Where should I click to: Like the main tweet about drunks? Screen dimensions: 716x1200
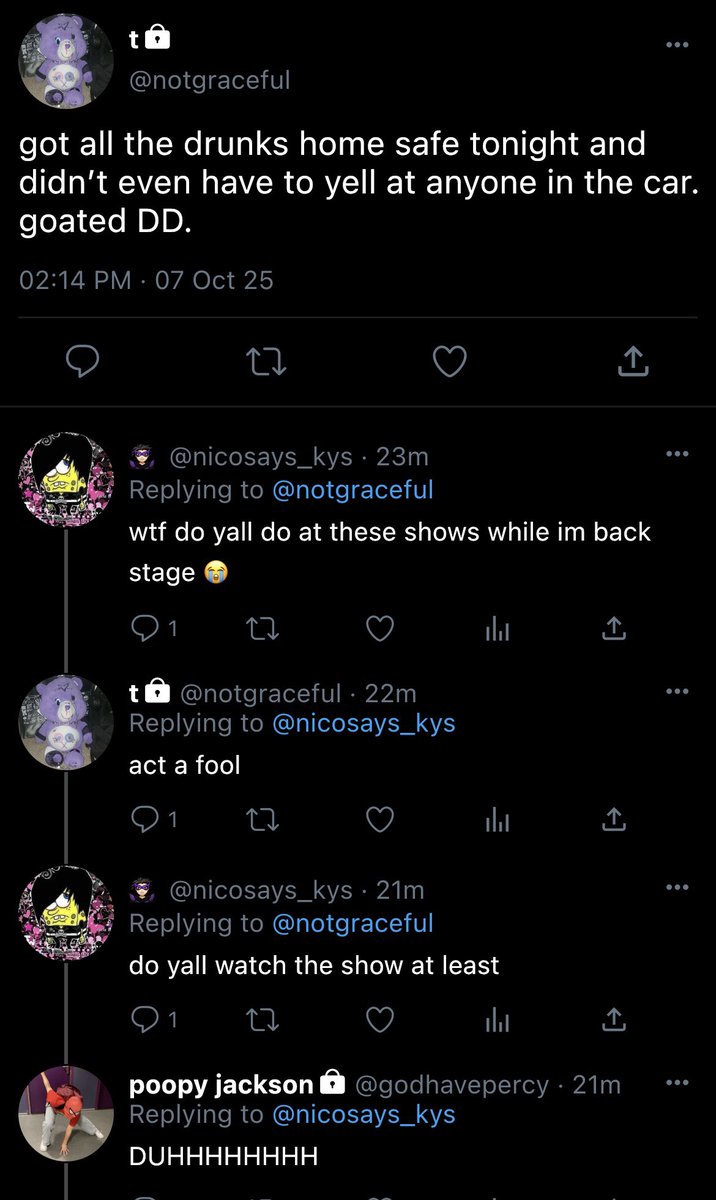tap(450, 362)
